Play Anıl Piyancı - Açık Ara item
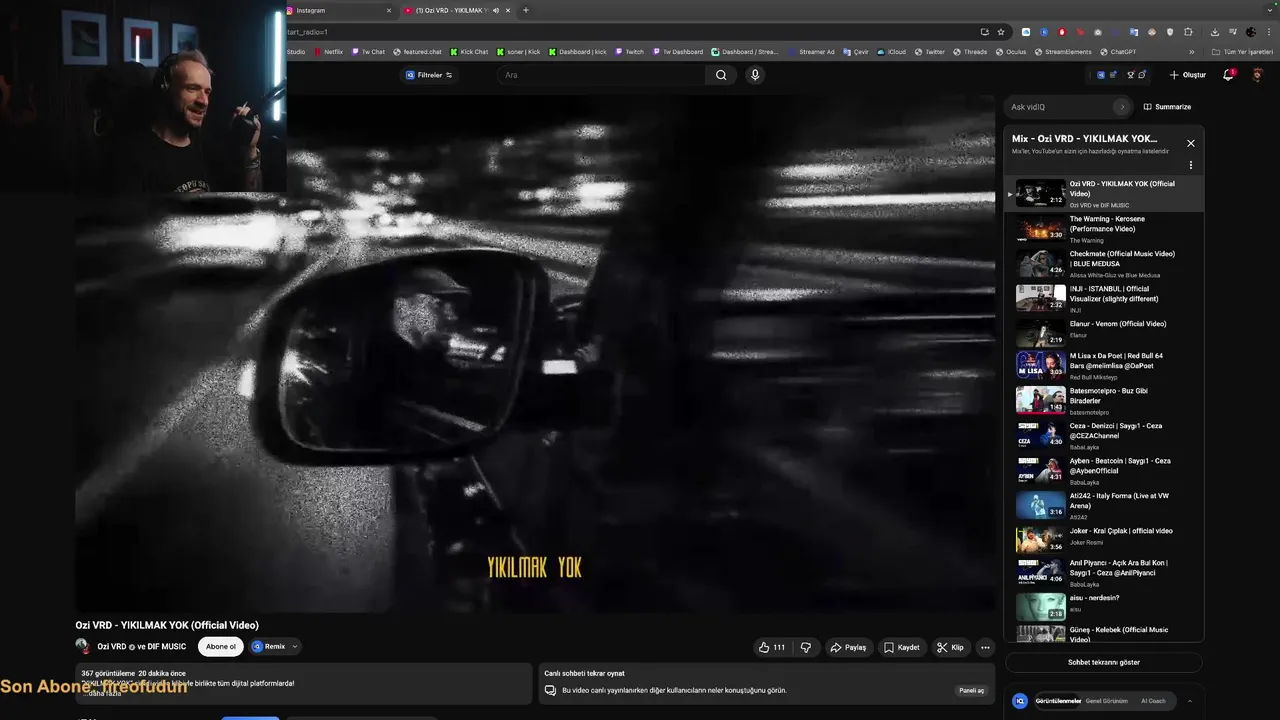The image size is (1280, 720). [1104, 573]
